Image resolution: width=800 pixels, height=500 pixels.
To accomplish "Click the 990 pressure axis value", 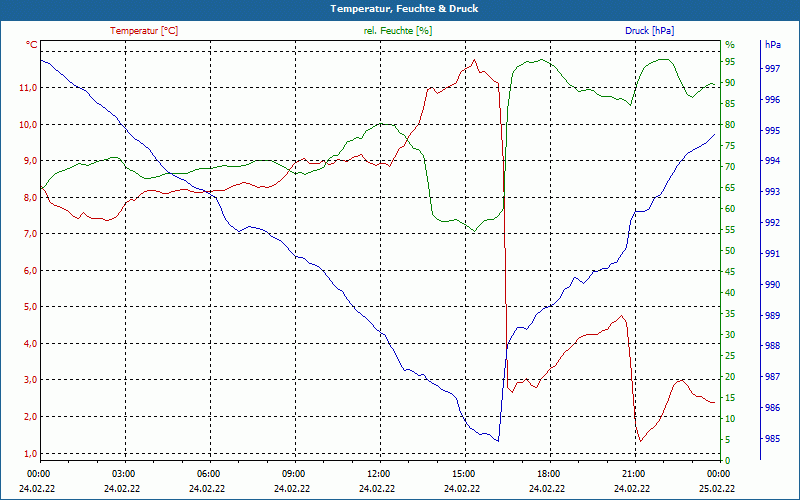I will pyautogui.click(x=772, y=285).
